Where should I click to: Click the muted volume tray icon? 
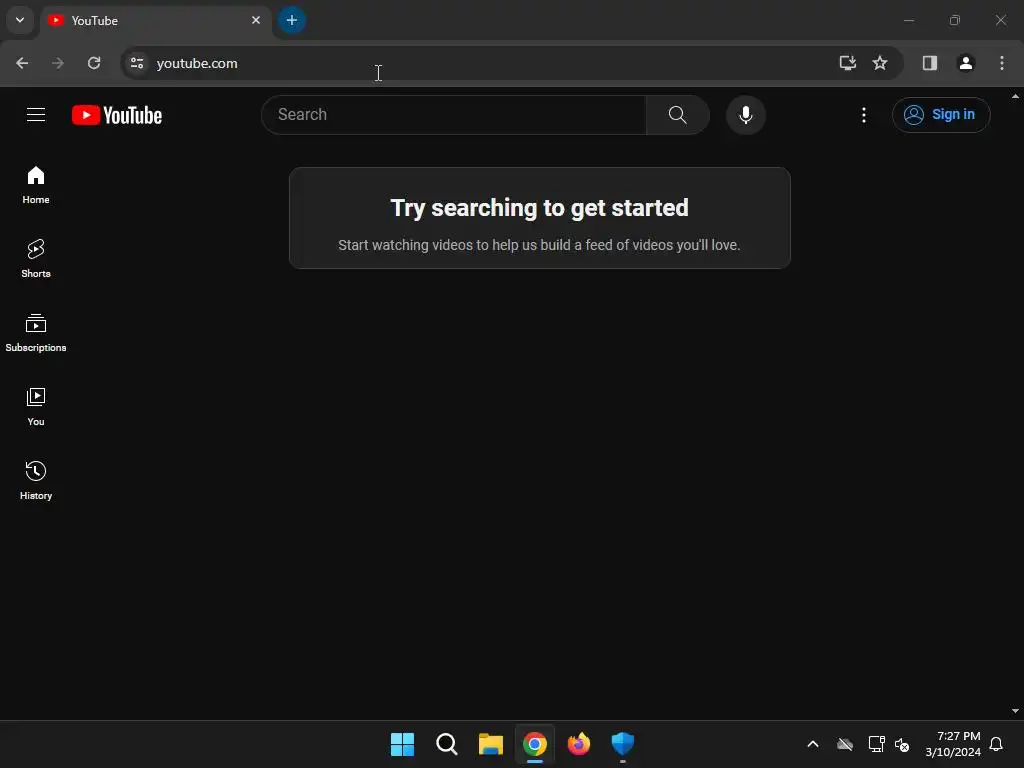click(902, 744)
